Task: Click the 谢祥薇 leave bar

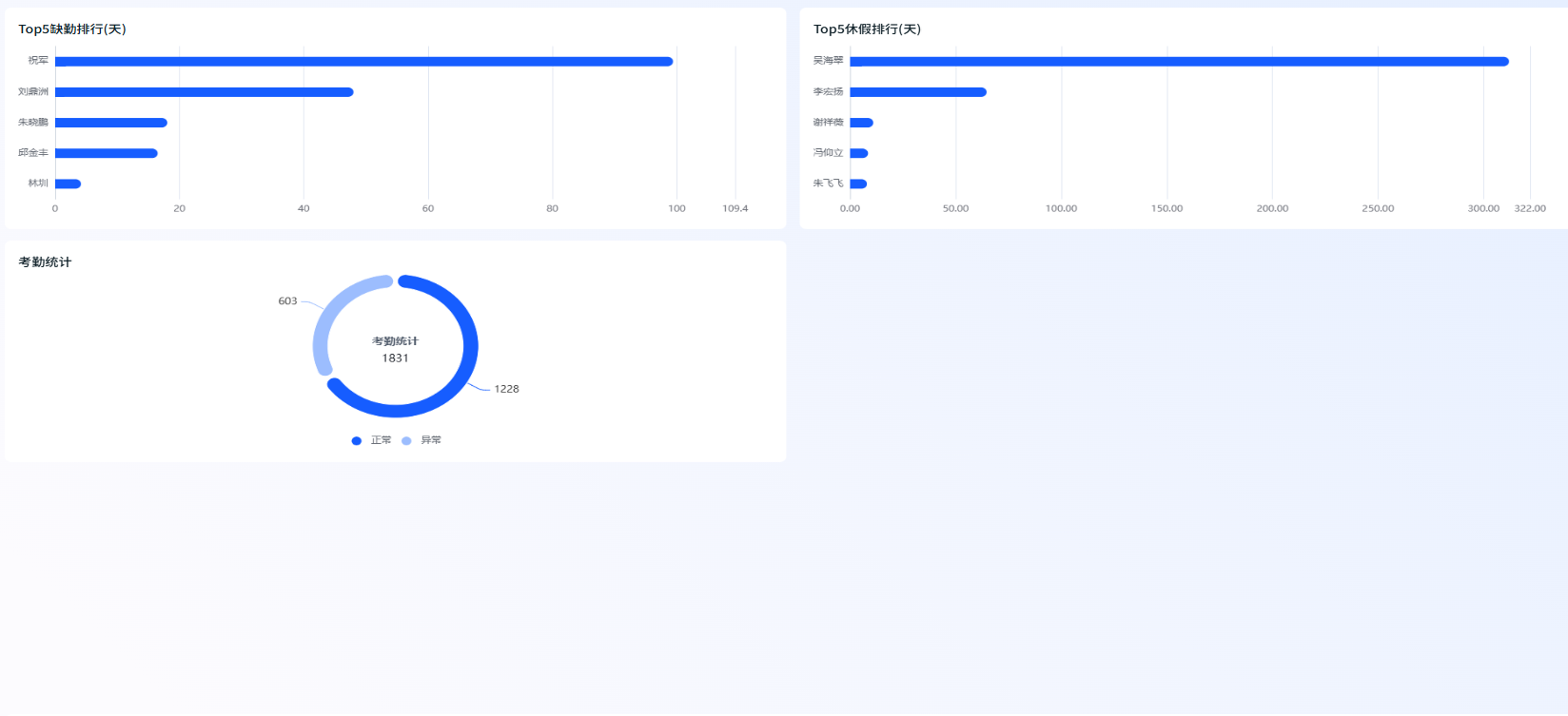Action: click(x=861, y=123)
